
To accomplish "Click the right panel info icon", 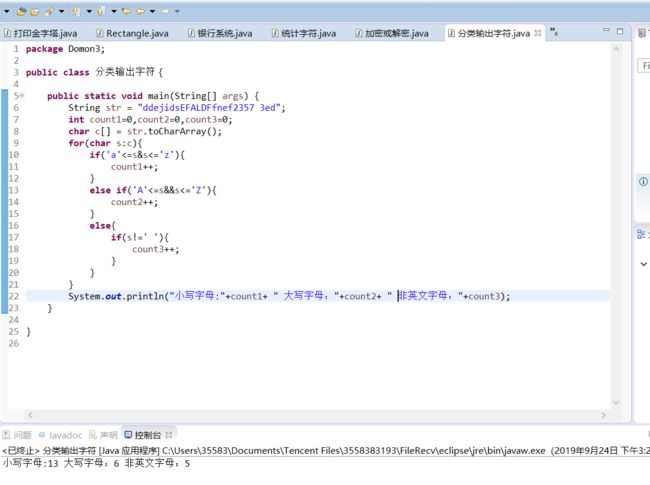I will (643, 182).
